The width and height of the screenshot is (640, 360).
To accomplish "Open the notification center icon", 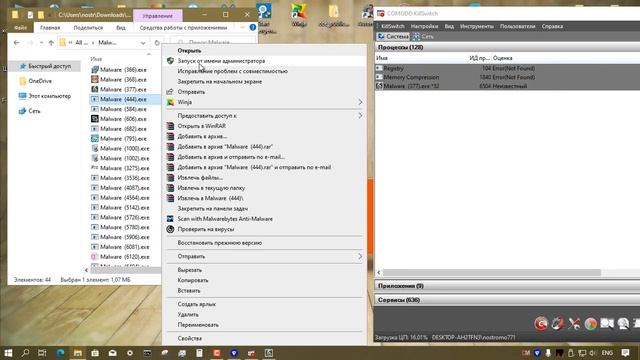I will tap(625, 353).
